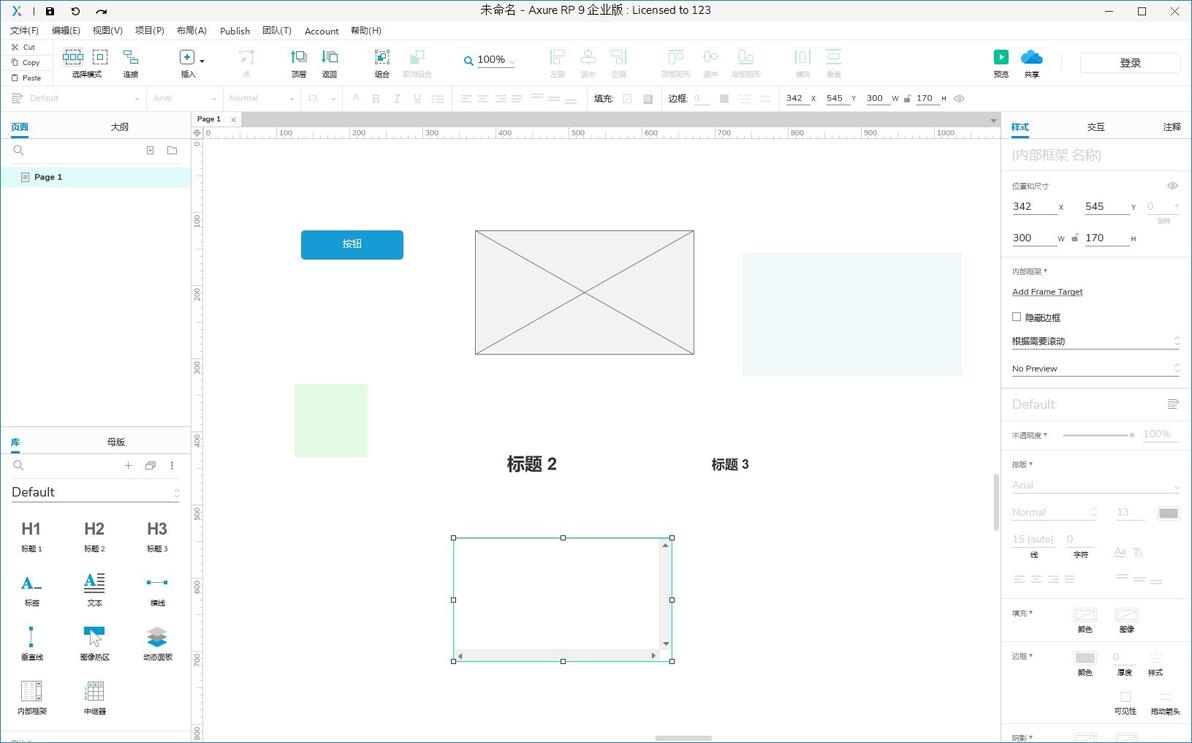The height and width of the screenshot is (743, 1192).
Task: Switch to the 大纲 outline tab
Action: pyautogui.click(x=119, y=127)
